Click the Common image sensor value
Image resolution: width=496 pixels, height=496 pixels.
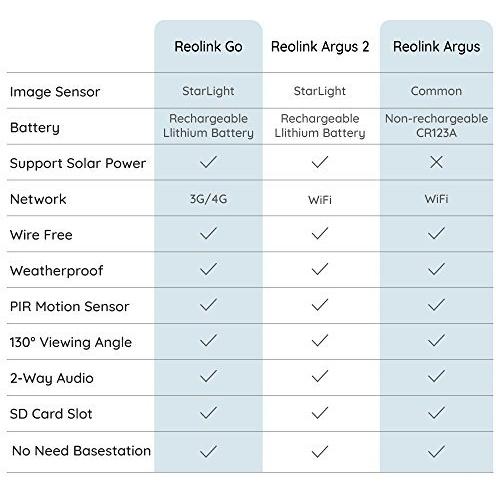coord(436,91)
